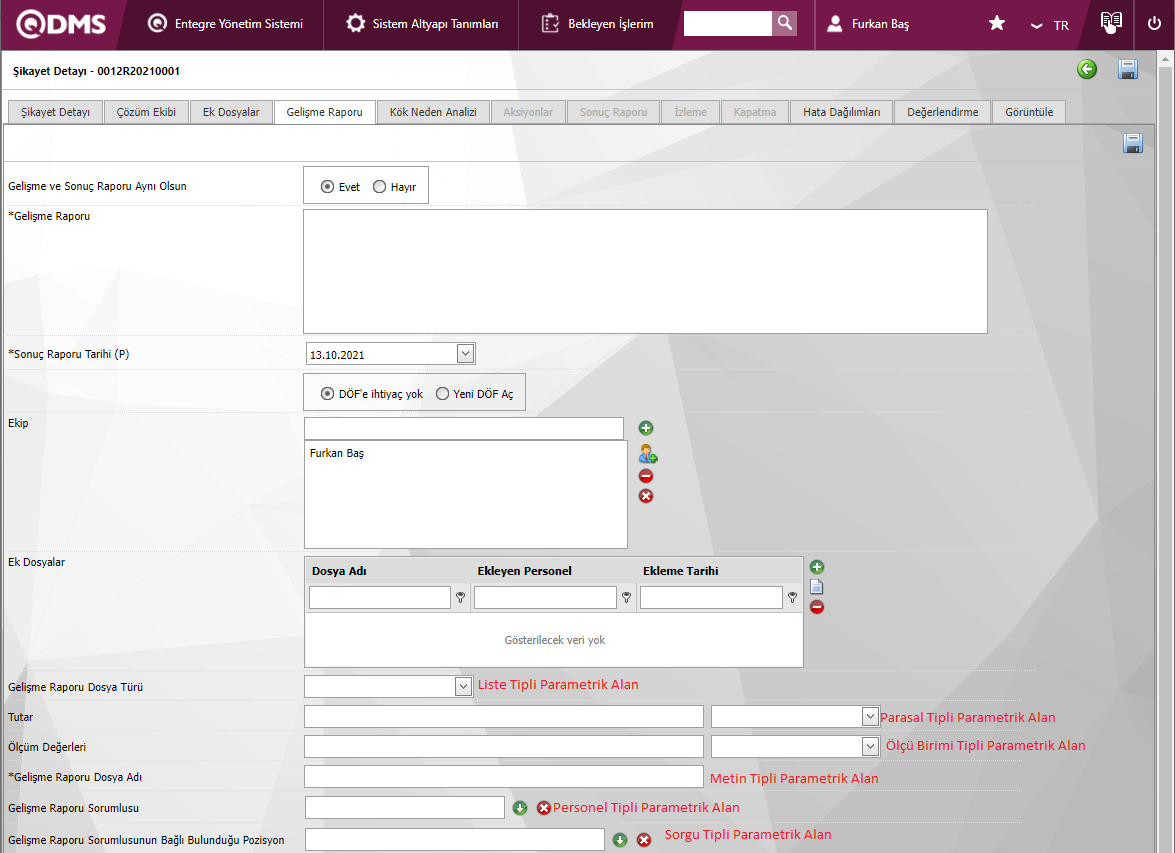The image size is (1175, 853).
Task: Open the Bekleyen İşlerim menu
Action: 598,24
